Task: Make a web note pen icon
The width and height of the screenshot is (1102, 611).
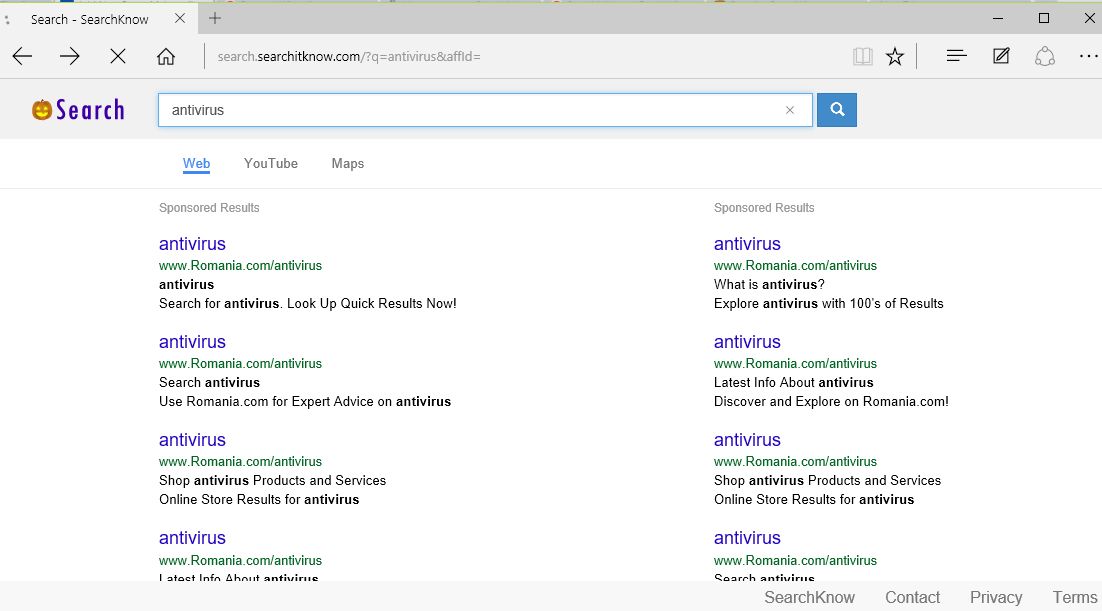Action: (x=1001, y=56)
